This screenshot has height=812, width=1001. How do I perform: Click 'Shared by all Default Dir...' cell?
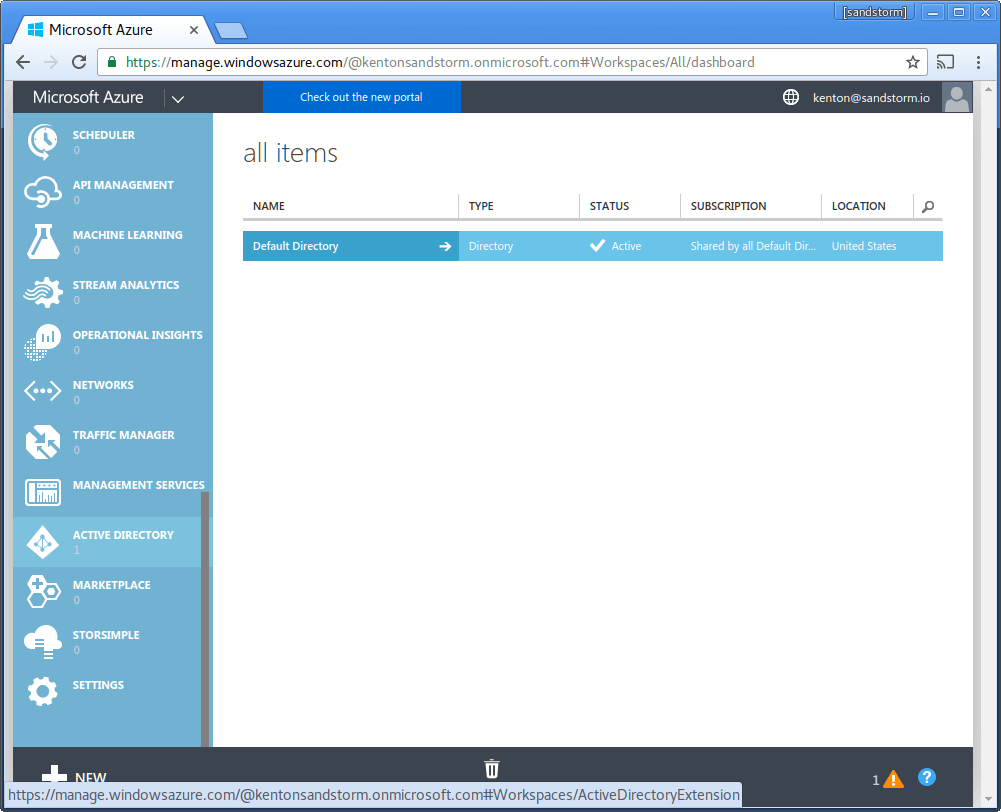click(753, 246)
